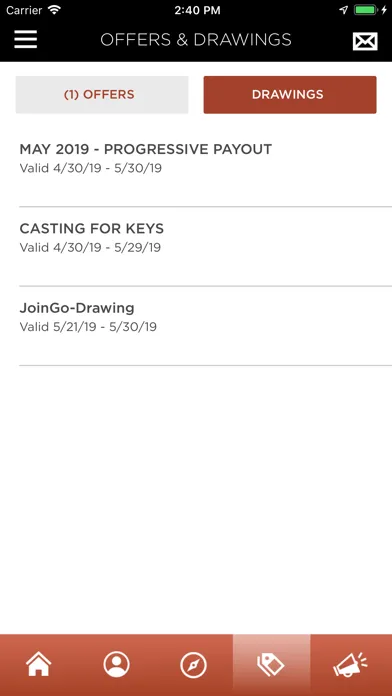
Task: Tap Valid 5/21/19 - 5/30/19 text
Action: (88, 327)
